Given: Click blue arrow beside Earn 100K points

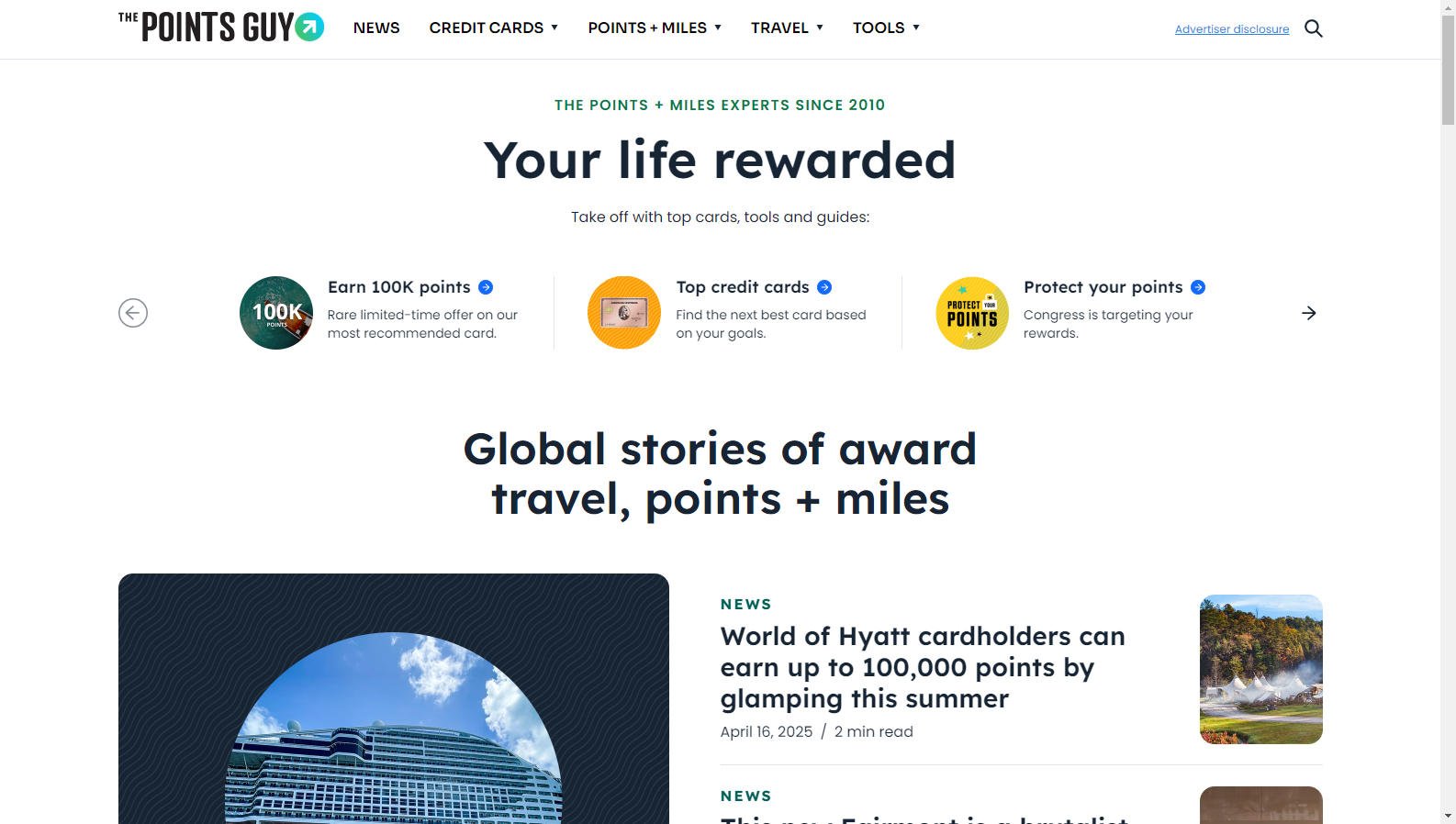Looking at the screenshot, I should (486, 287).
